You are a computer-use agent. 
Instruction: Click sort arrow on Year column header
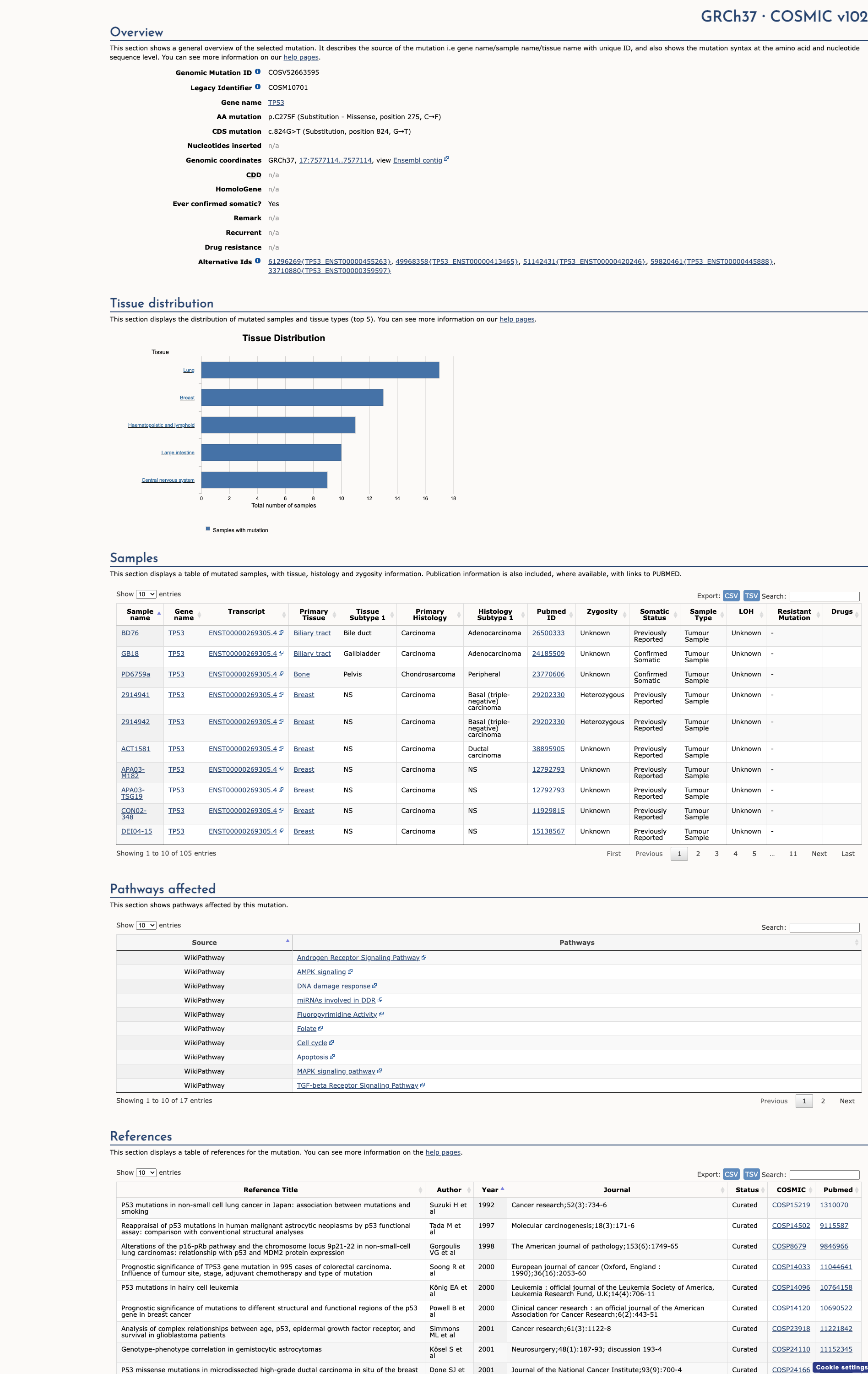pyautogui.click(x=502, y=1189)
